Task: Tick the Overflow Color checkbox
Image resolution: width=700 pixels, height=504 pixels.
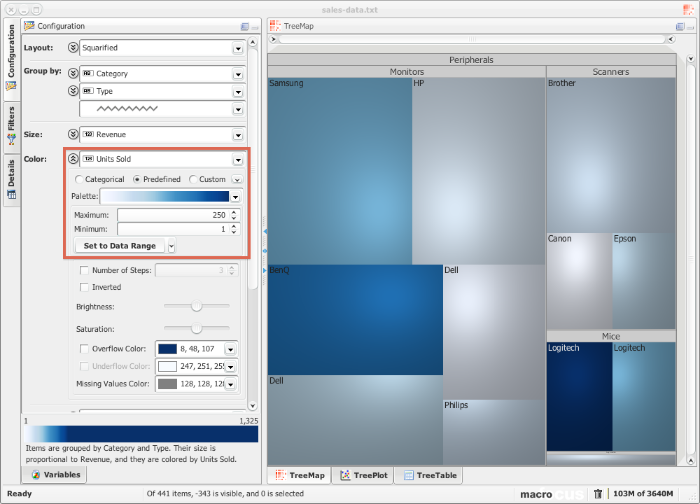Action: tap(84, 348)
